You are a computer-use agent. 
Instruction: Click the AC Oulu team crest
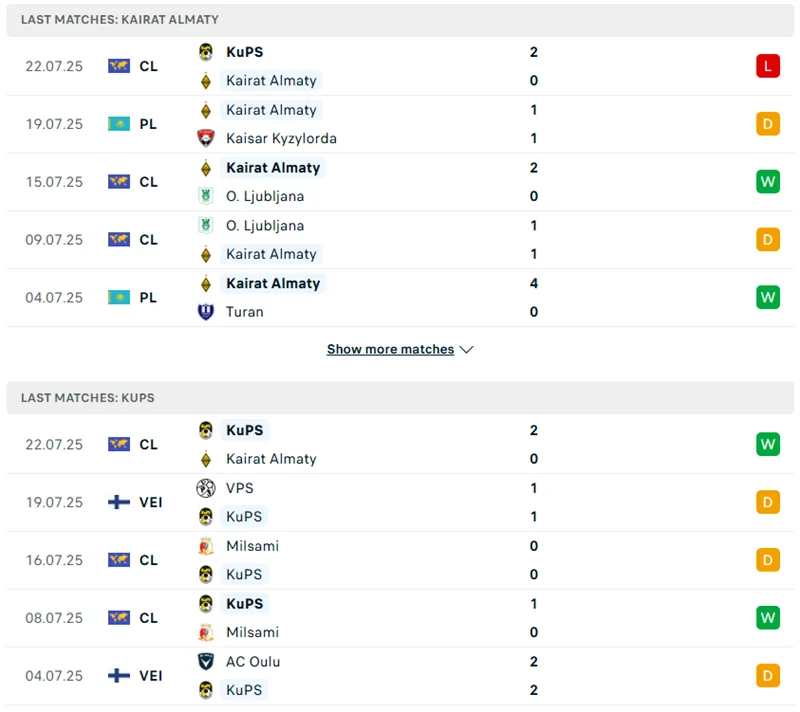click(206, 662)
